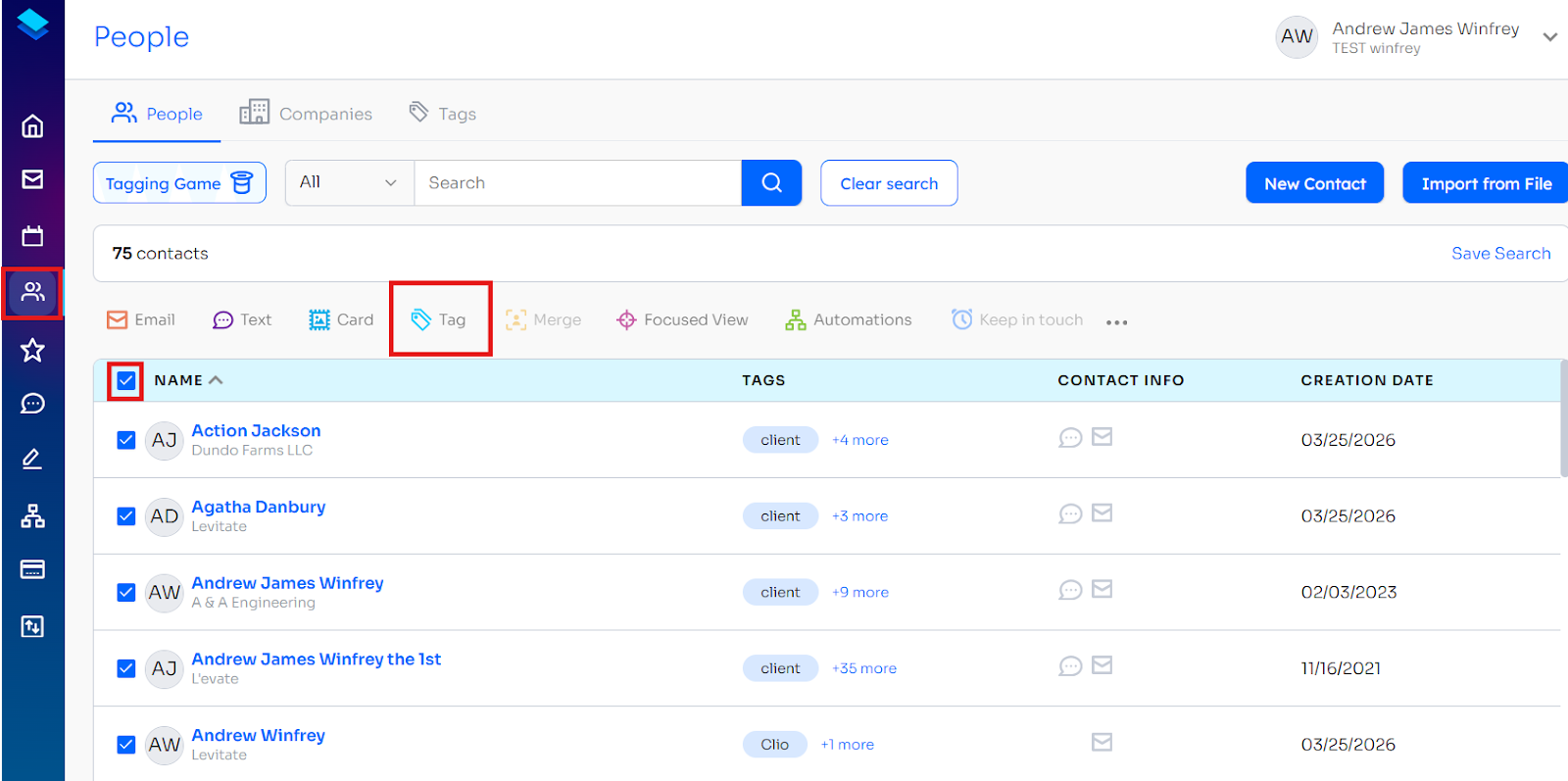Expand +1 more tags for Andrew Winfrey
1568x781 pixels.
tap(848, 745)
